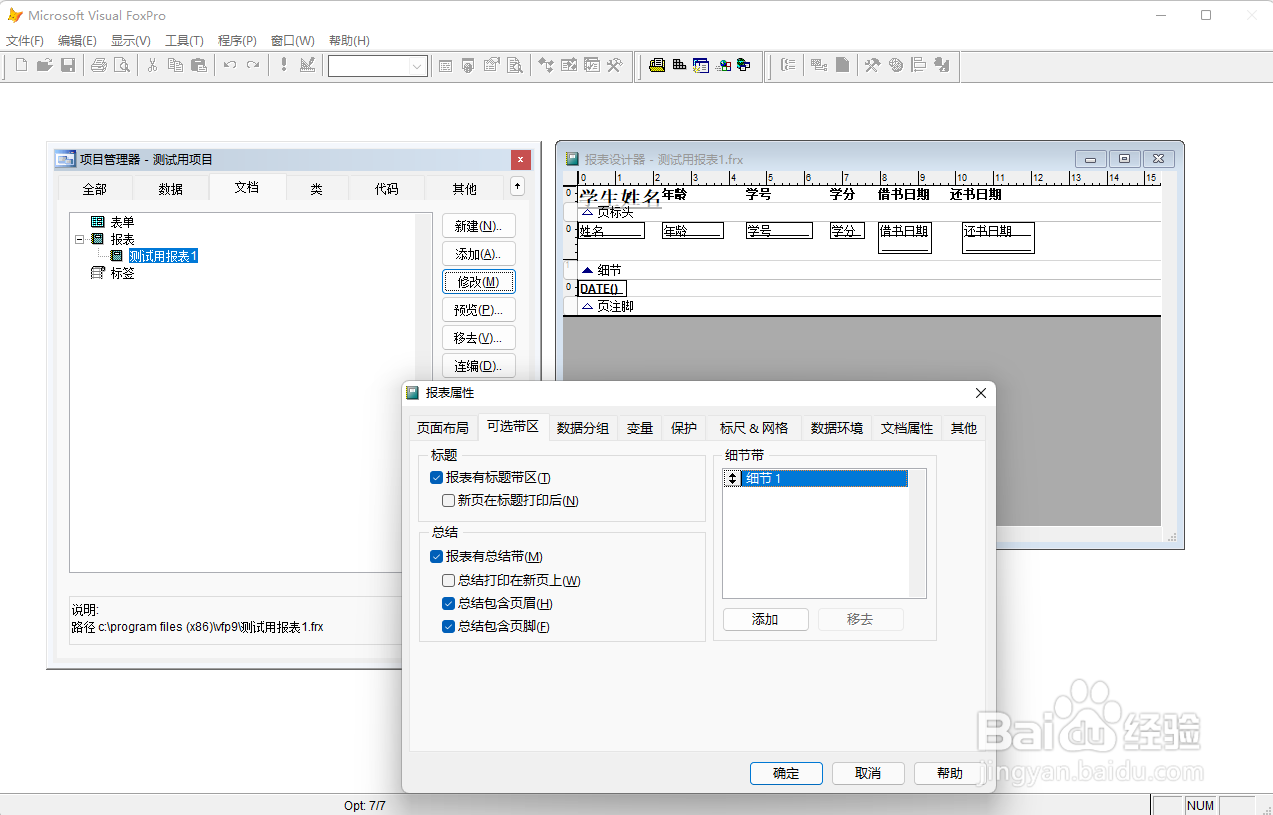The width and height of the screenshot is (1273, 815).
Task: Click the Paste clipboard icon
Action: (199, 65)
